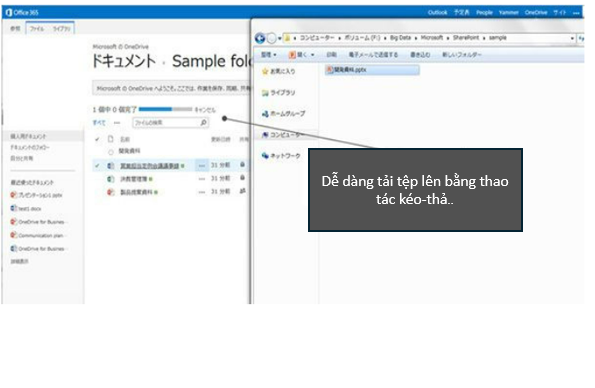Sort by the 更新日時 column header
The image size is (595, 388).
point(221,139)
